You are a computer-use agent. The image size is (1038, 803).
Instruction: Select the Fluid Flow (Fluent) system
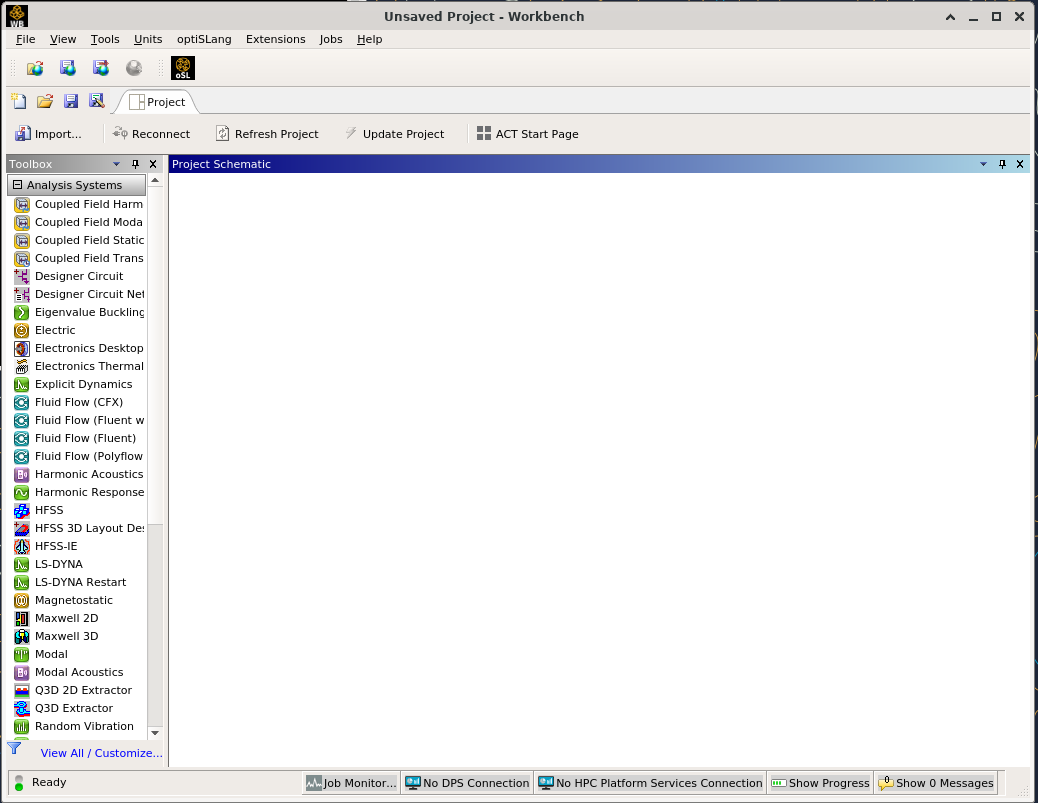85,438
